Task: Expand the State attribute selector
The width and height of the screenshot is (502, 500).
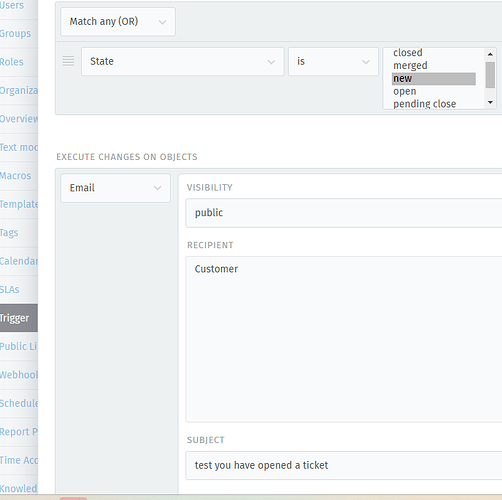Action: click(x=183, y=62)
